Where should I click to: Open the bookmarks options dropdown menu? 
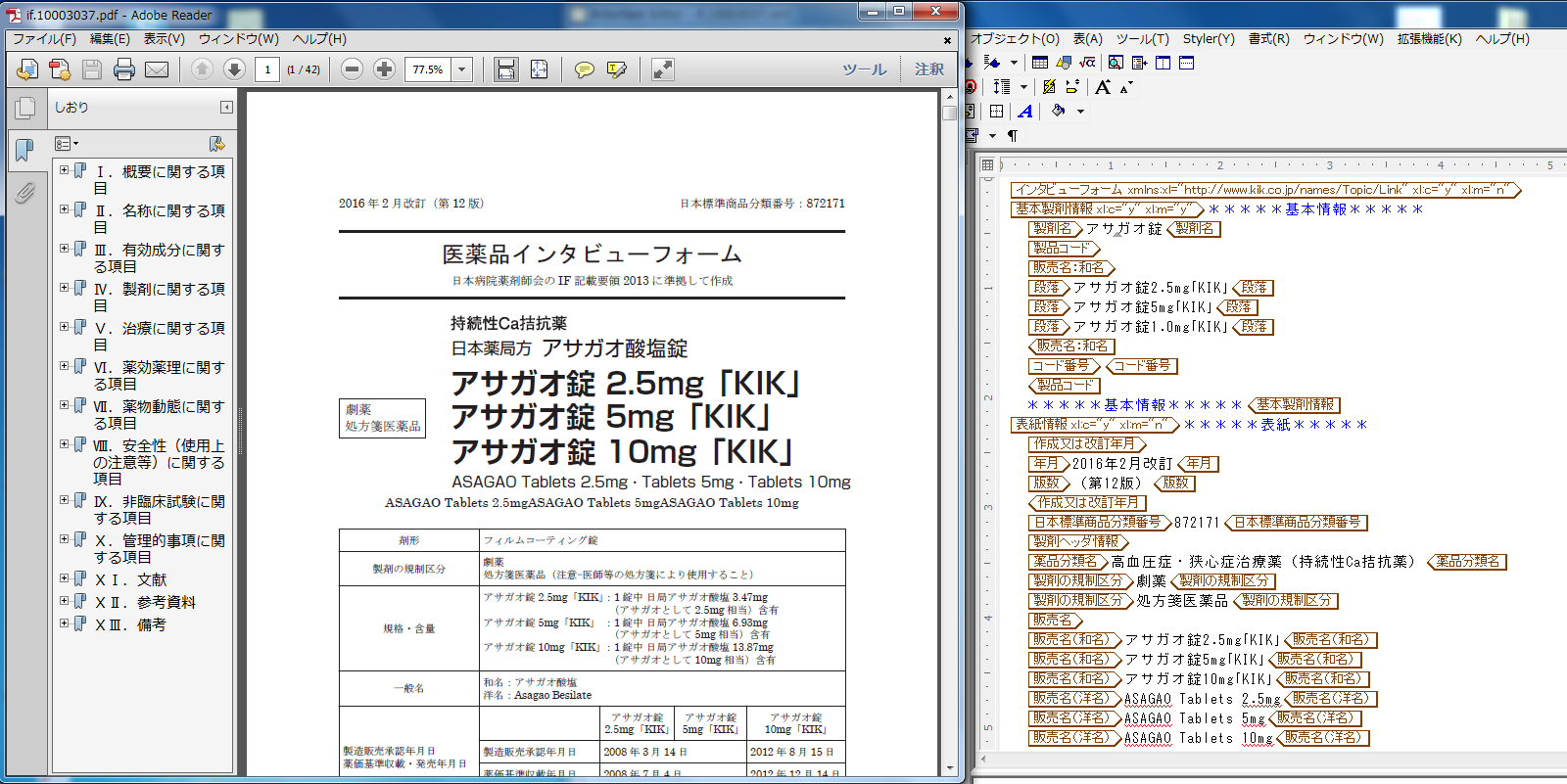pos(67,144)
